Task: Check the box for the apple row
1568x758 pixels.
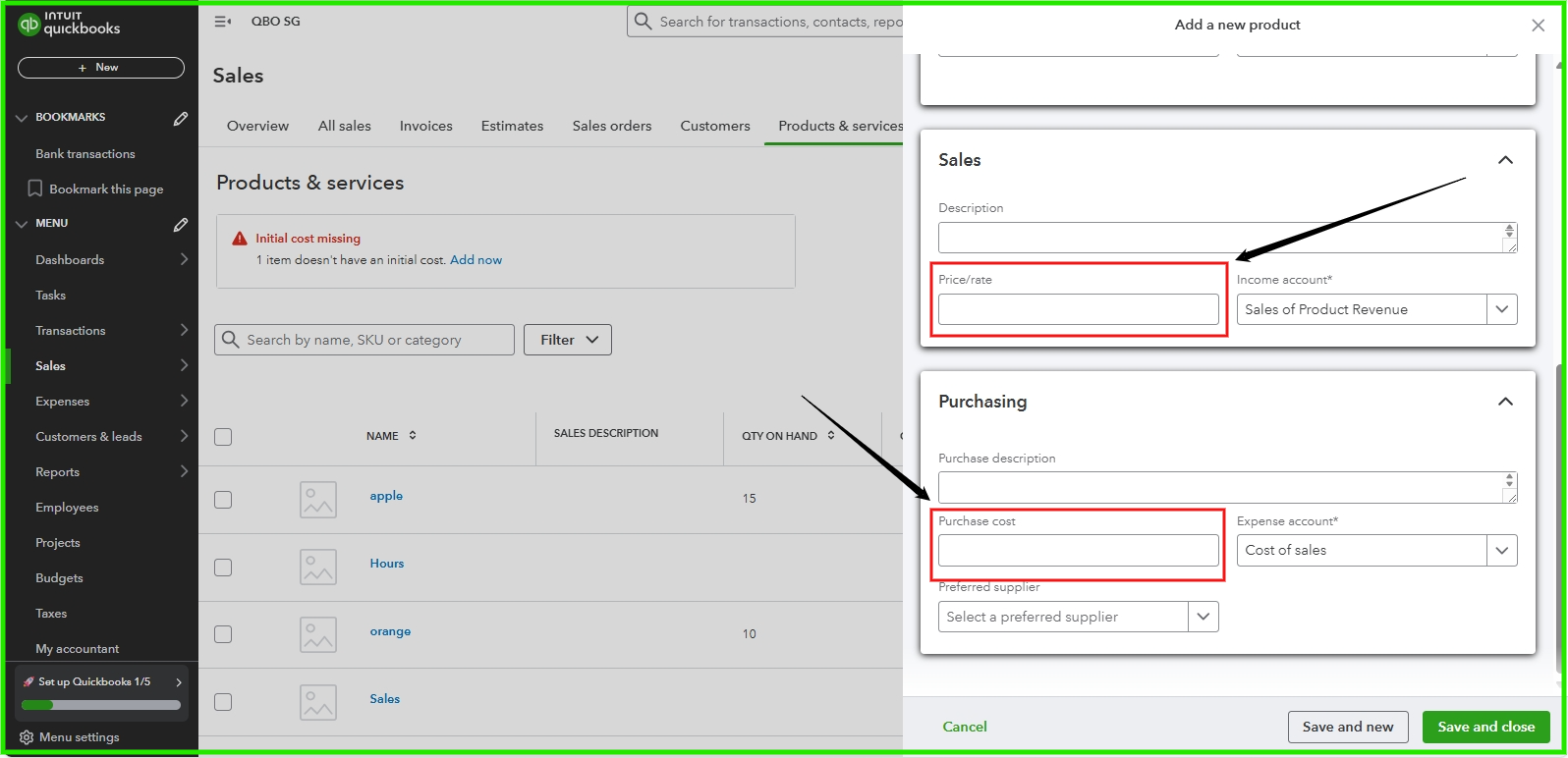Action: click(x=223, y=500)
